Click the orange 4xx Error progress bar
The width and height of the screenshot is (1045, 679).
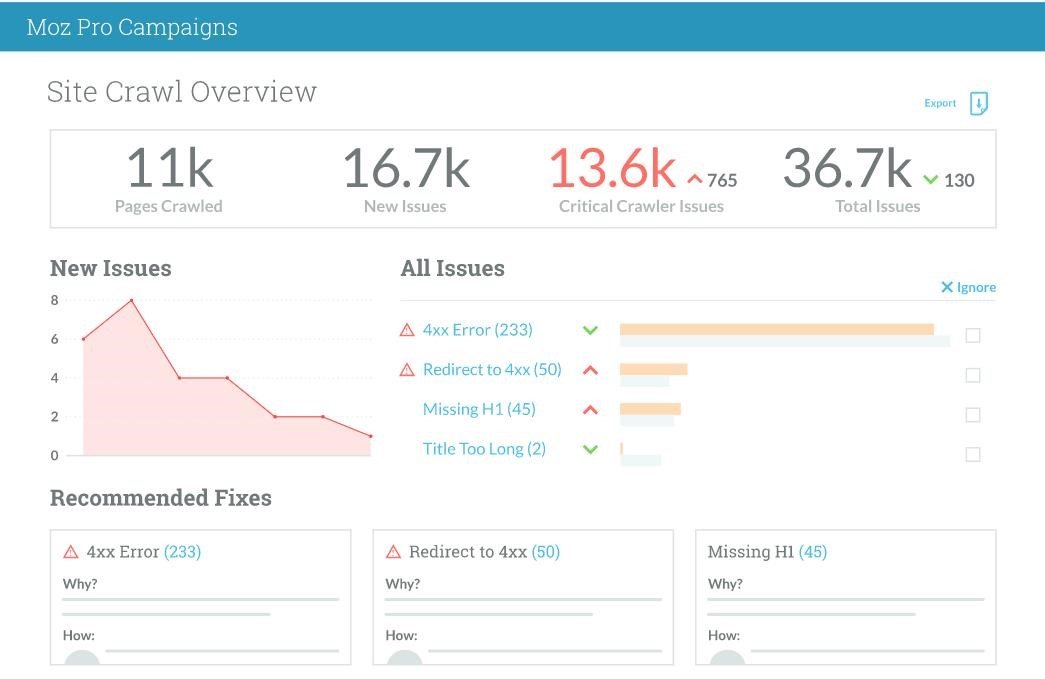(776, 329)
